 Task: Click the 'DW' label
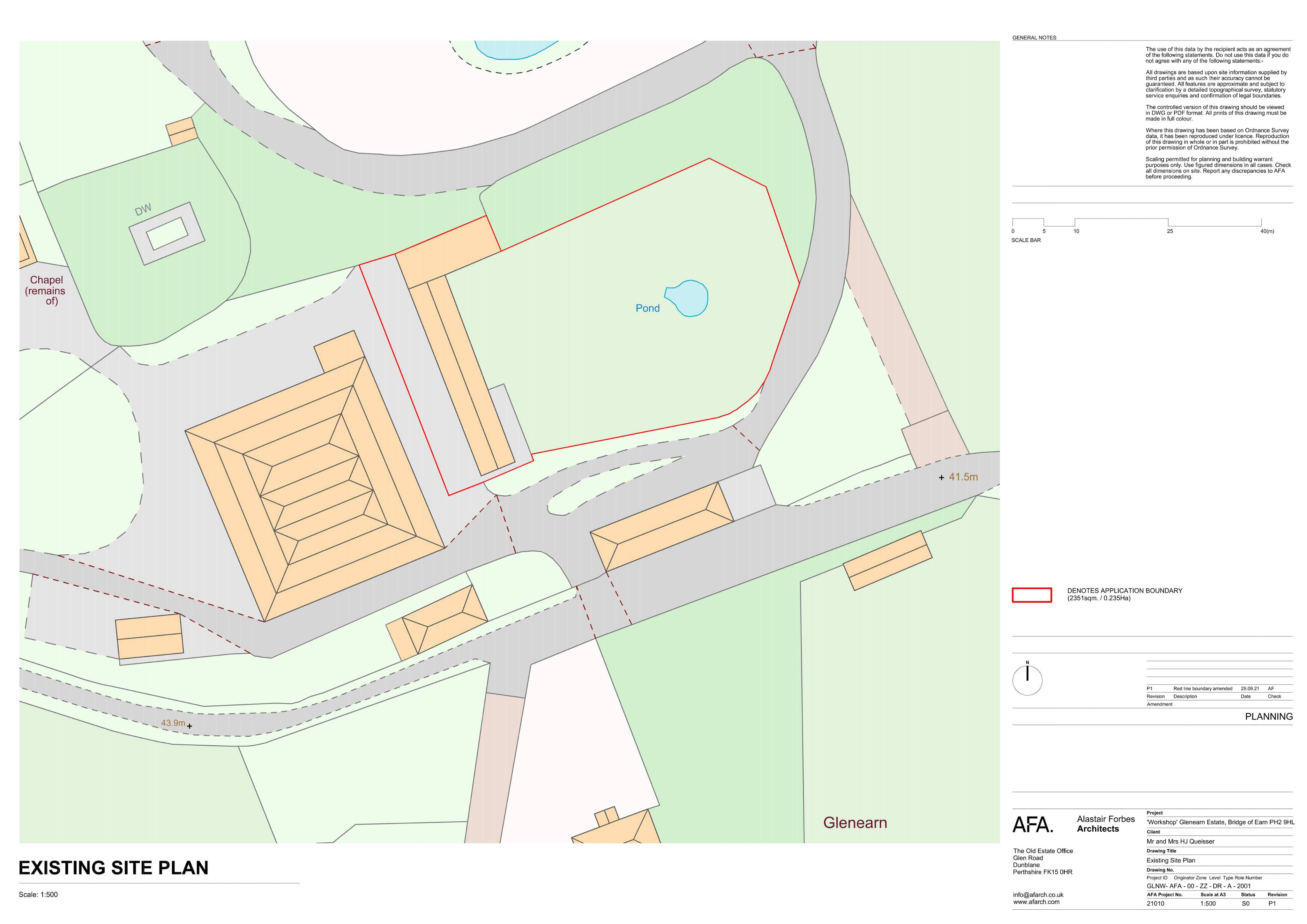pos(144,210)
